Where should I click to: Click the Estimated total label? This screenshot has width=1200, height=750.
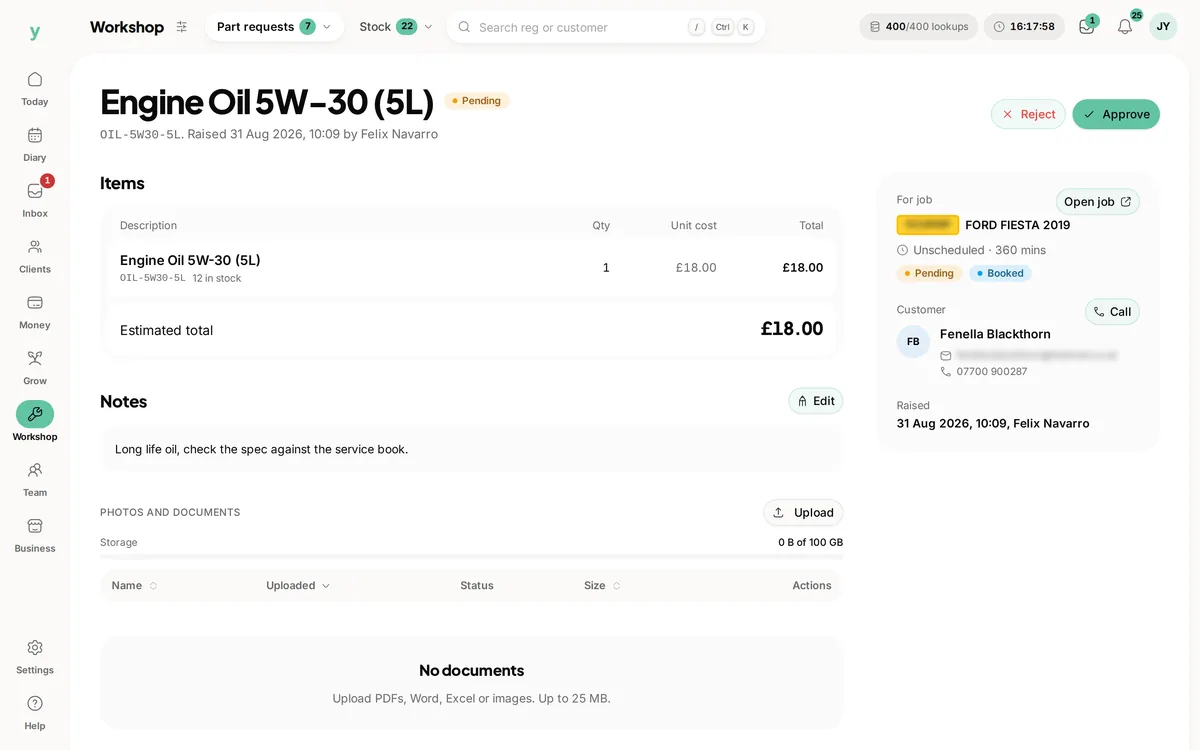point(166,331)
